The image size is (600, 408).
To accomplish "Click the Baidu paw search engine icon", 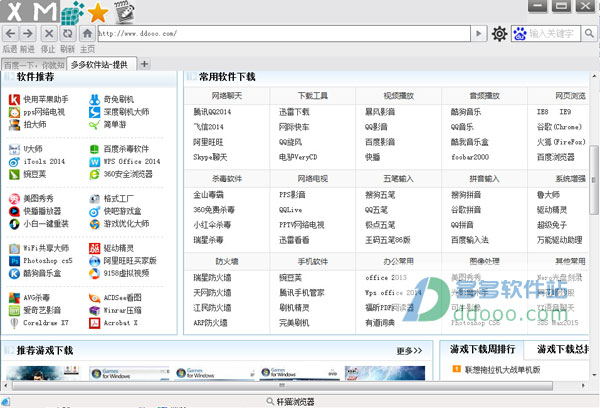I will (520, 34).
